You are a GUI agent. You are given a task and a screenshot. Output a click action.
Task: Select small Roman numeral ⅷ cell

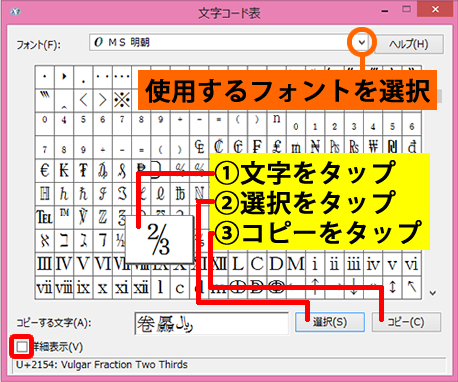pos(64,287)
